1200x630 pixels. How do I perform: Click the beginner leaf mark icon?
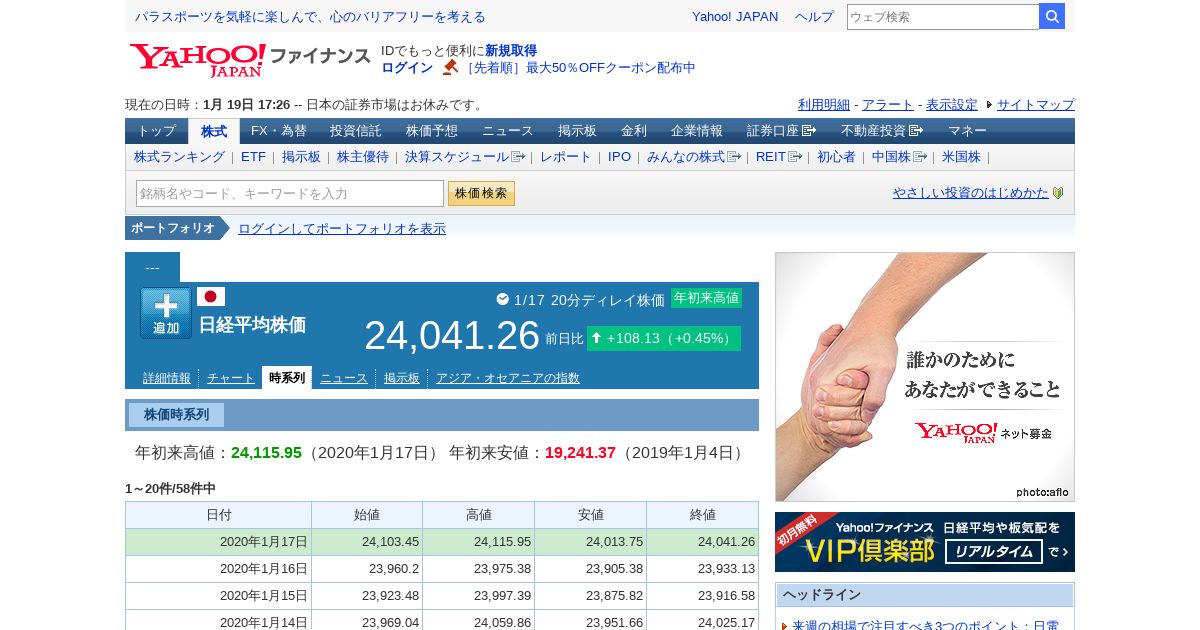pos(1058,193)
